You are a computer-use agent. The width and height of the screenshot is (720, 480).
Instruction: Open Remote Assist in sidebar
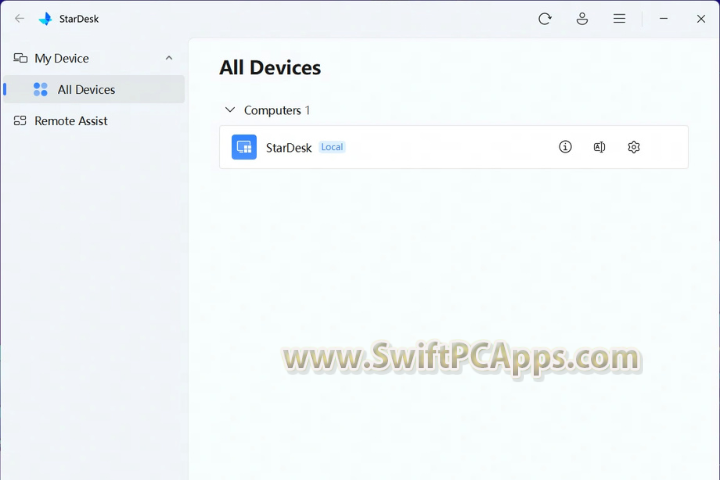(94, 121)
